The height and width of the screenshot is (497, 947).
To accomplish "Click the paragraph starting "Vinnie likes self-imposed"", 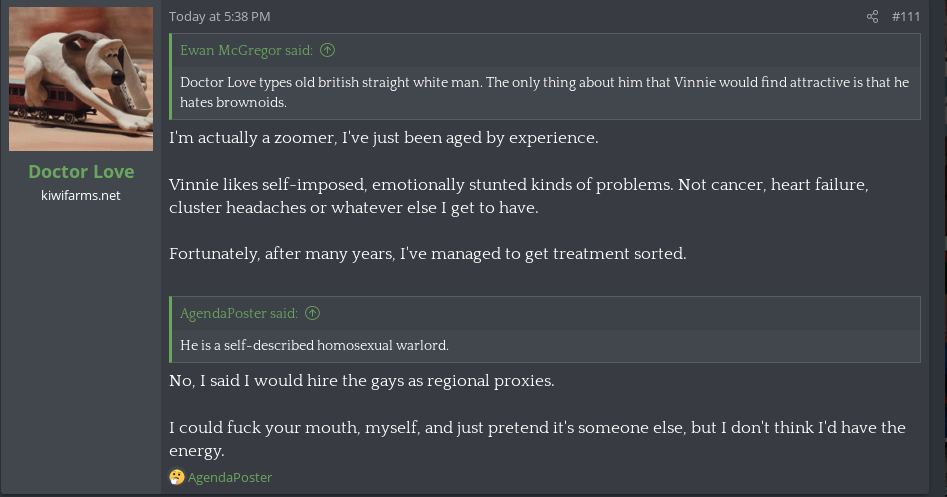I will click(x=517, y=197).
